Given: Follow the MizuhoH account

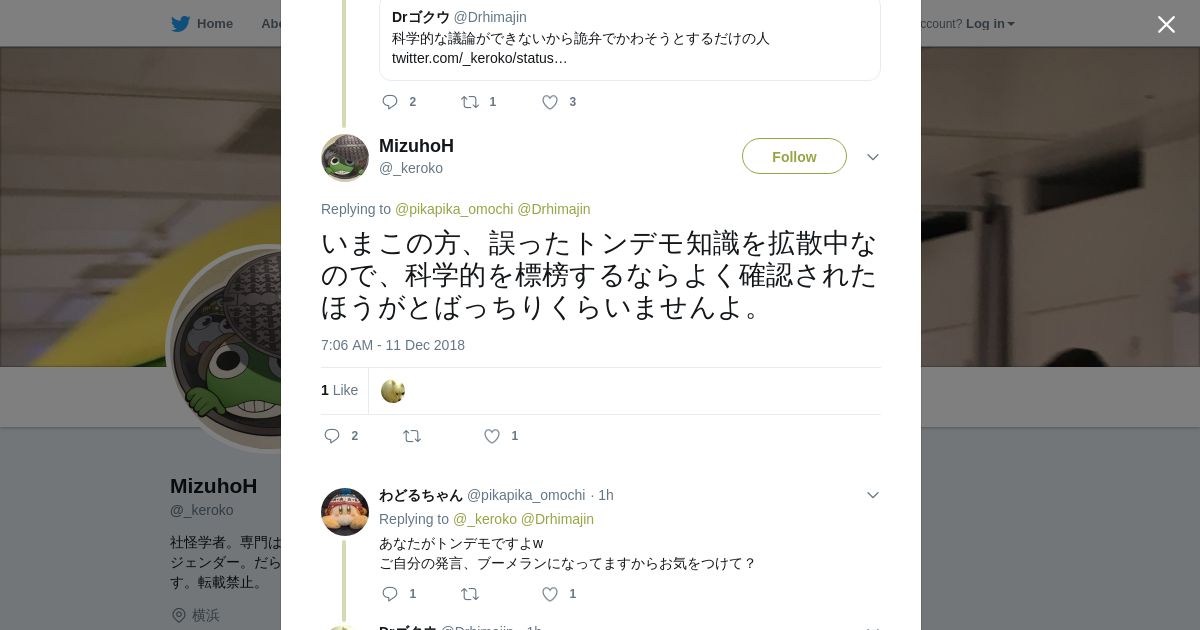Looking at the screenshot, I should (794, 157).
